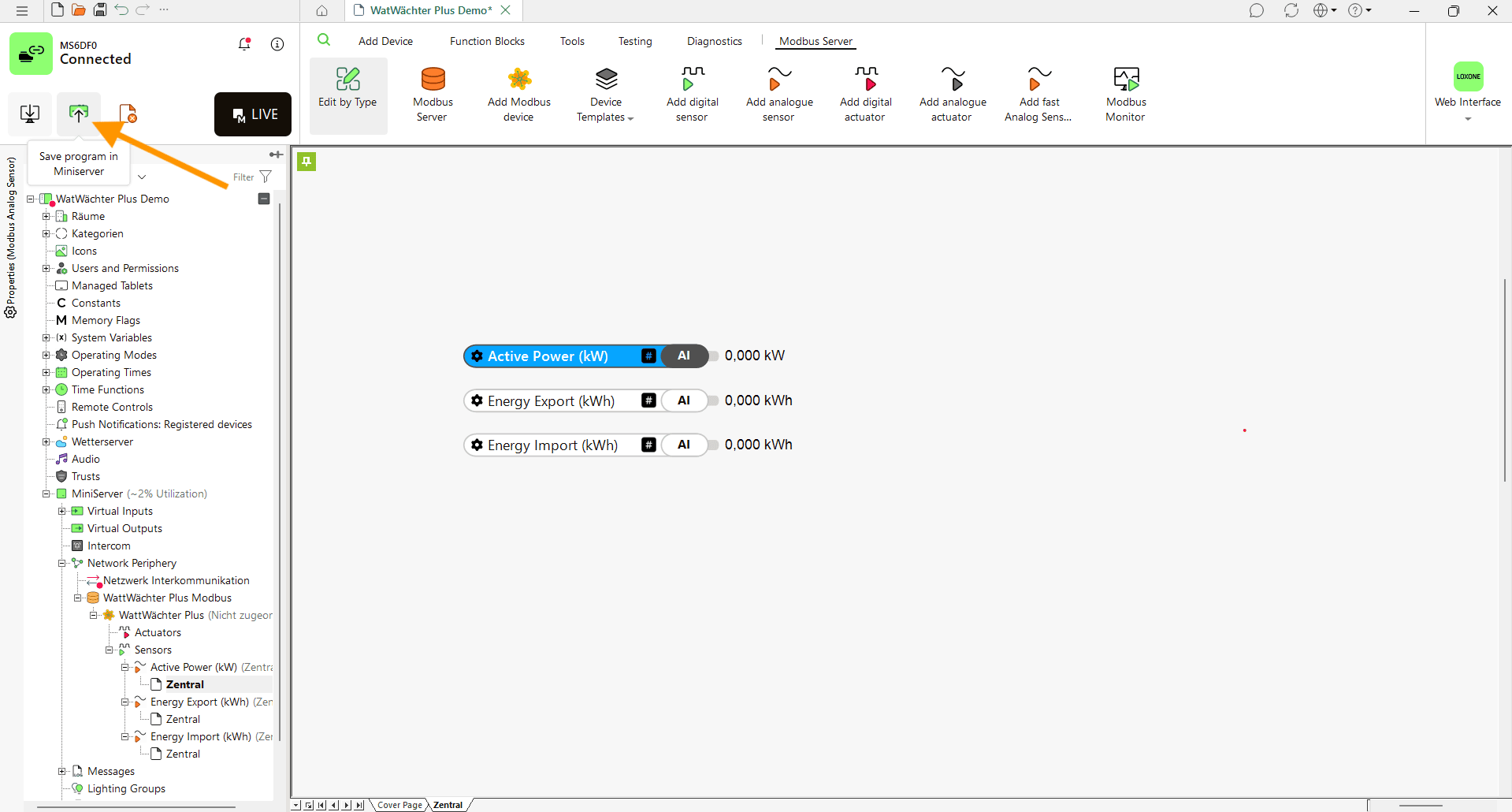Click the gear on Active Power block
1512x812 pixels.
477,356
